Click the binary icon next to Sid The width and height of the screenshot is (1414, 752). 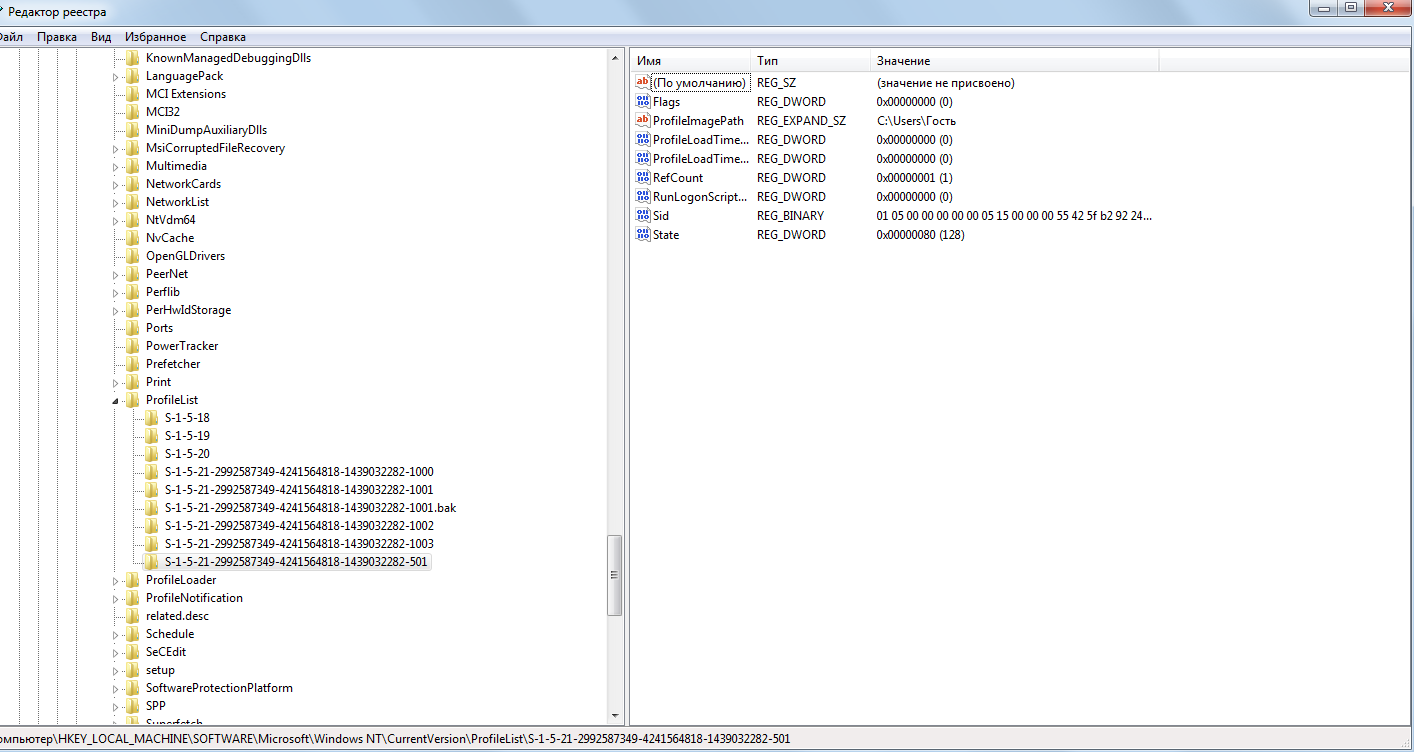click(643, 216)
